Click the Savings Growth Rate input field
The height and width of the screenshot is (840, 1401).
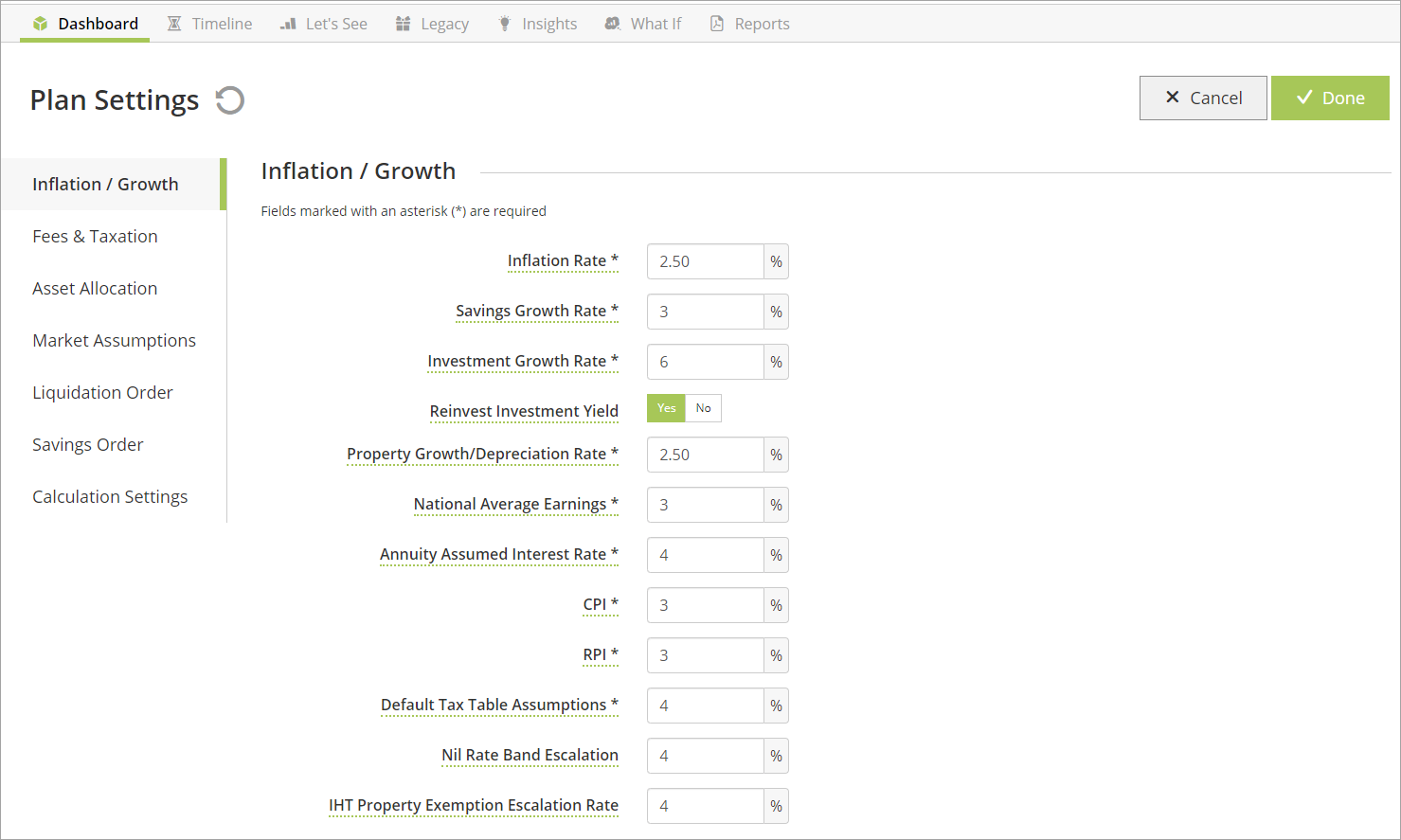pyautogui.click(x=706, y=312)
